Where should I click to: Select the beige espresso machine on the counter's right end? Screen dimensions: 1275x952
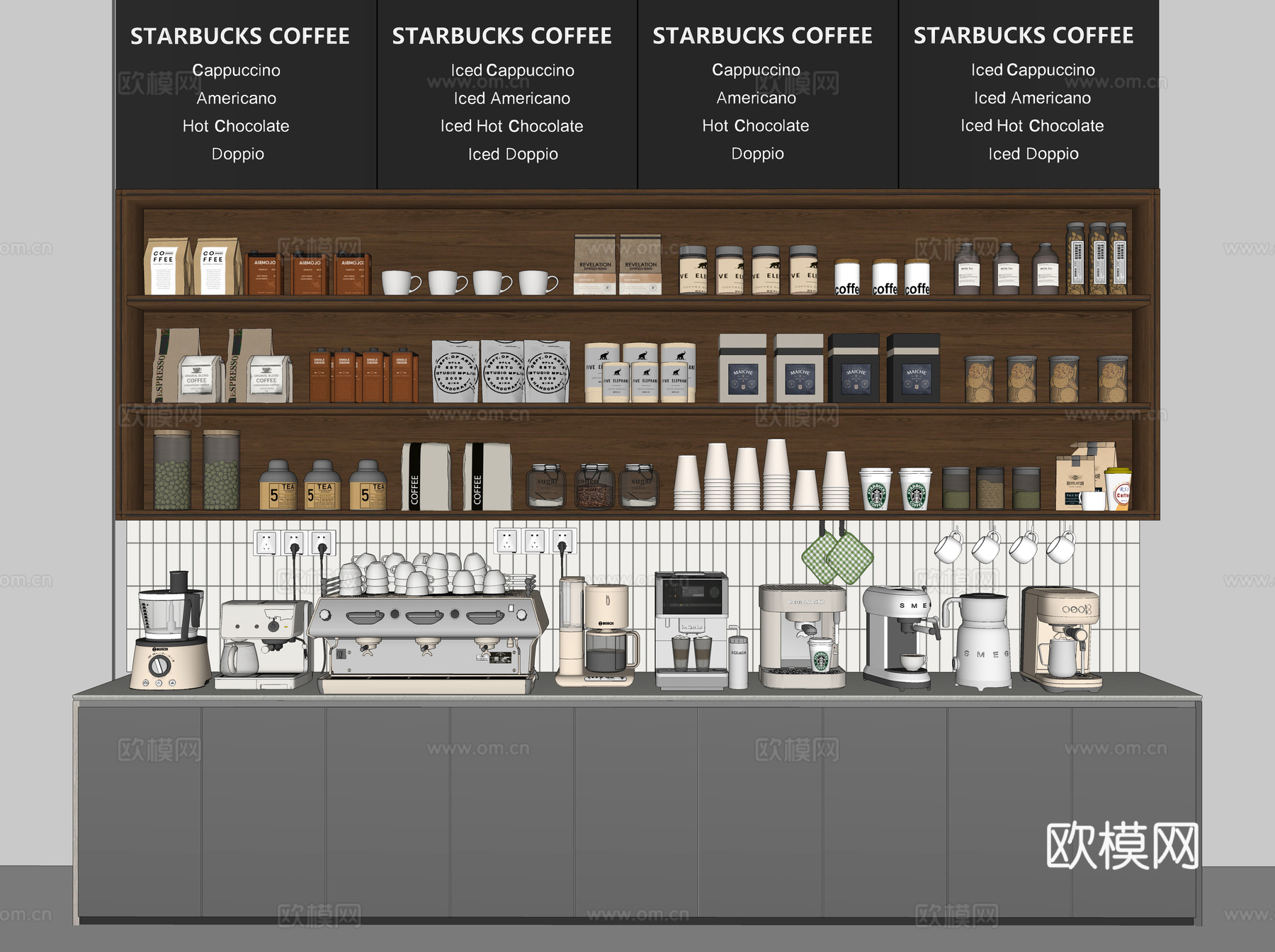pos(1061,640)
